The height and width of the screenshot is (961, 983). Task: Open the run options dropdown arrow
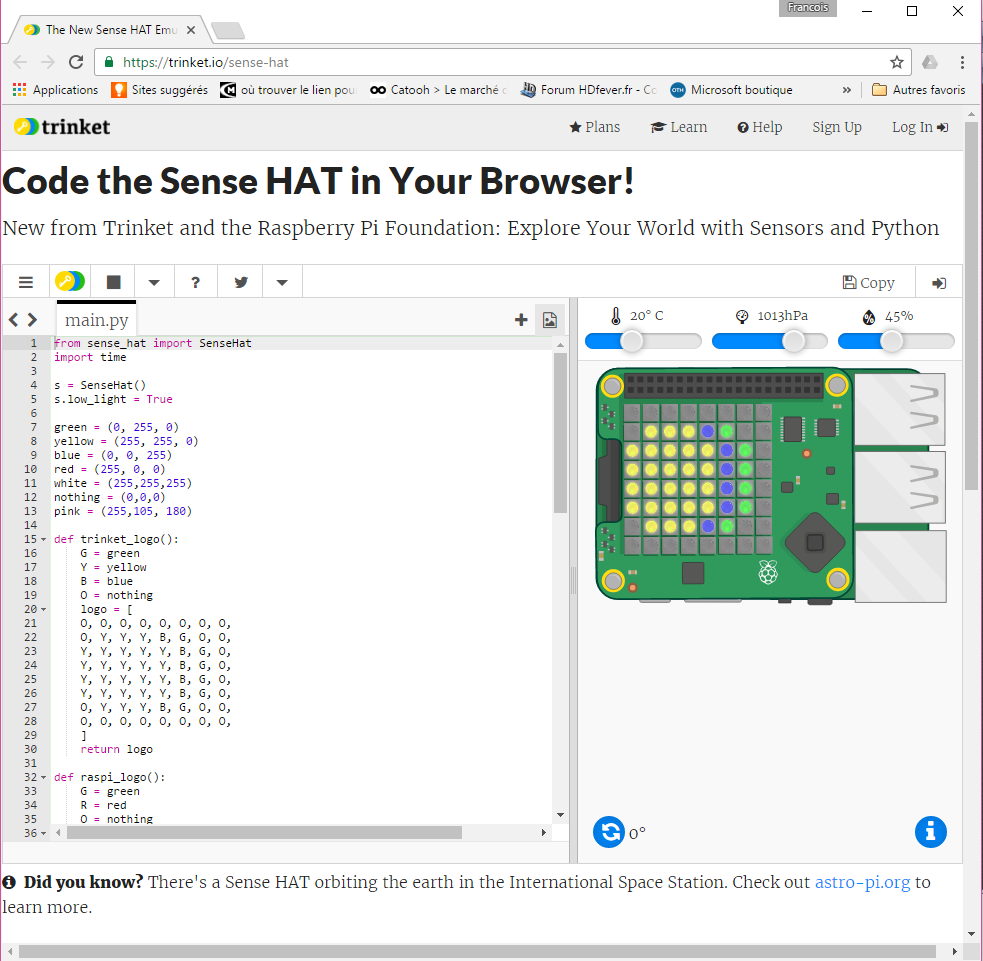[154, 282]
